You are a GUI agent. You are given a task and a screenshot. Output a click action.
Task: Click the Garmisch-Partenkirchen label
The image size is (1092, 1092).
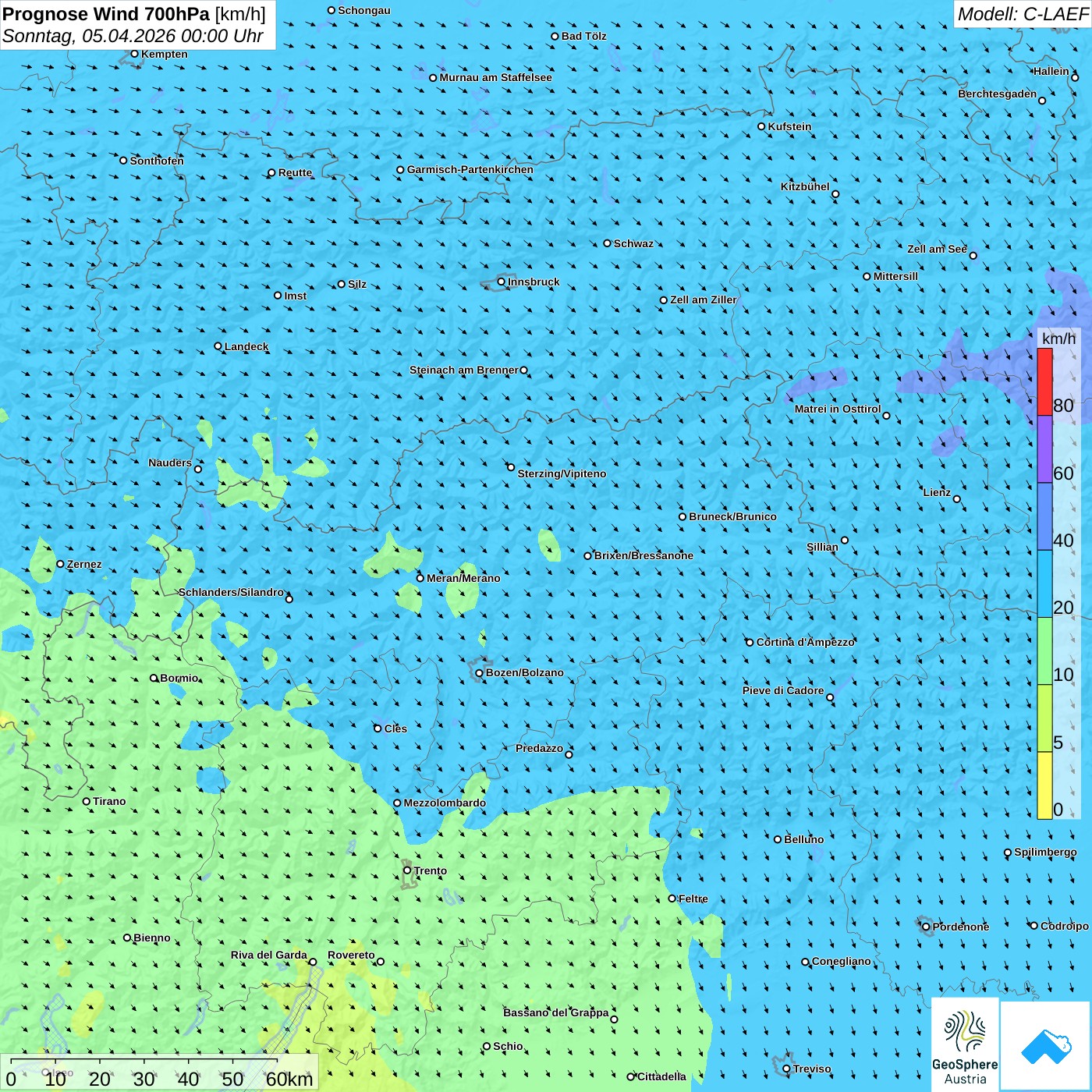point(470,169)
